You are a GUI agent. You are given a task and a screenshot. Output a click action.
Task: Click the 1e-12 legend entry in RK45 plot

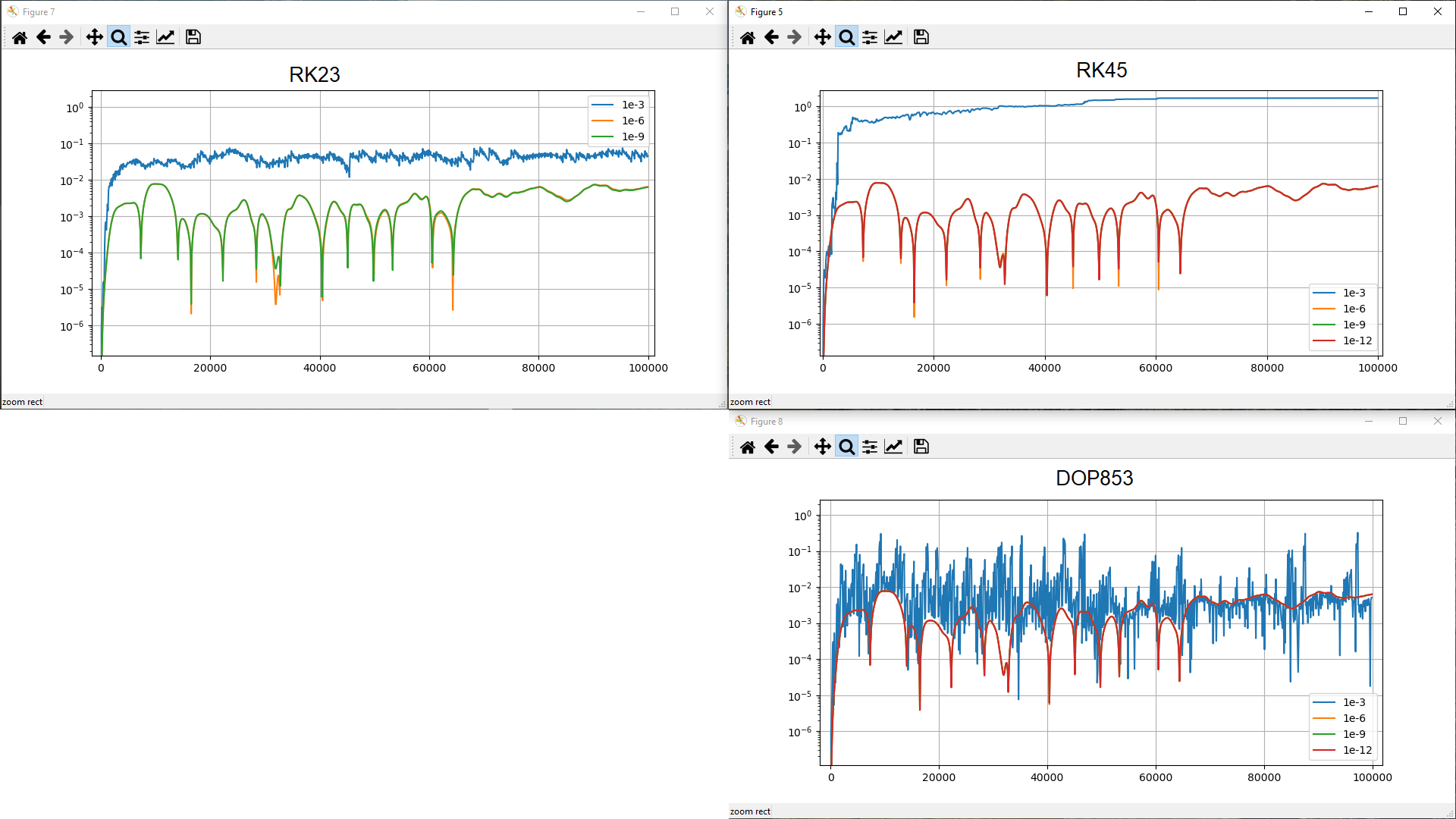pyautogui.click(x=1356, y=340)
